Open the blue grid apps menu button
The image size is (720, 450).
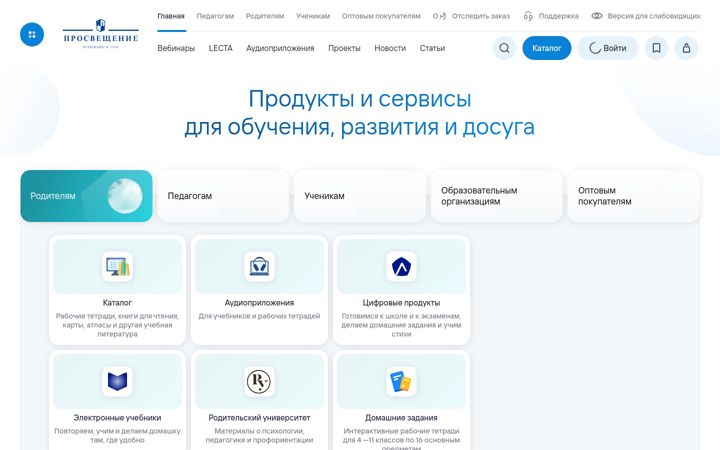(32, 34)
